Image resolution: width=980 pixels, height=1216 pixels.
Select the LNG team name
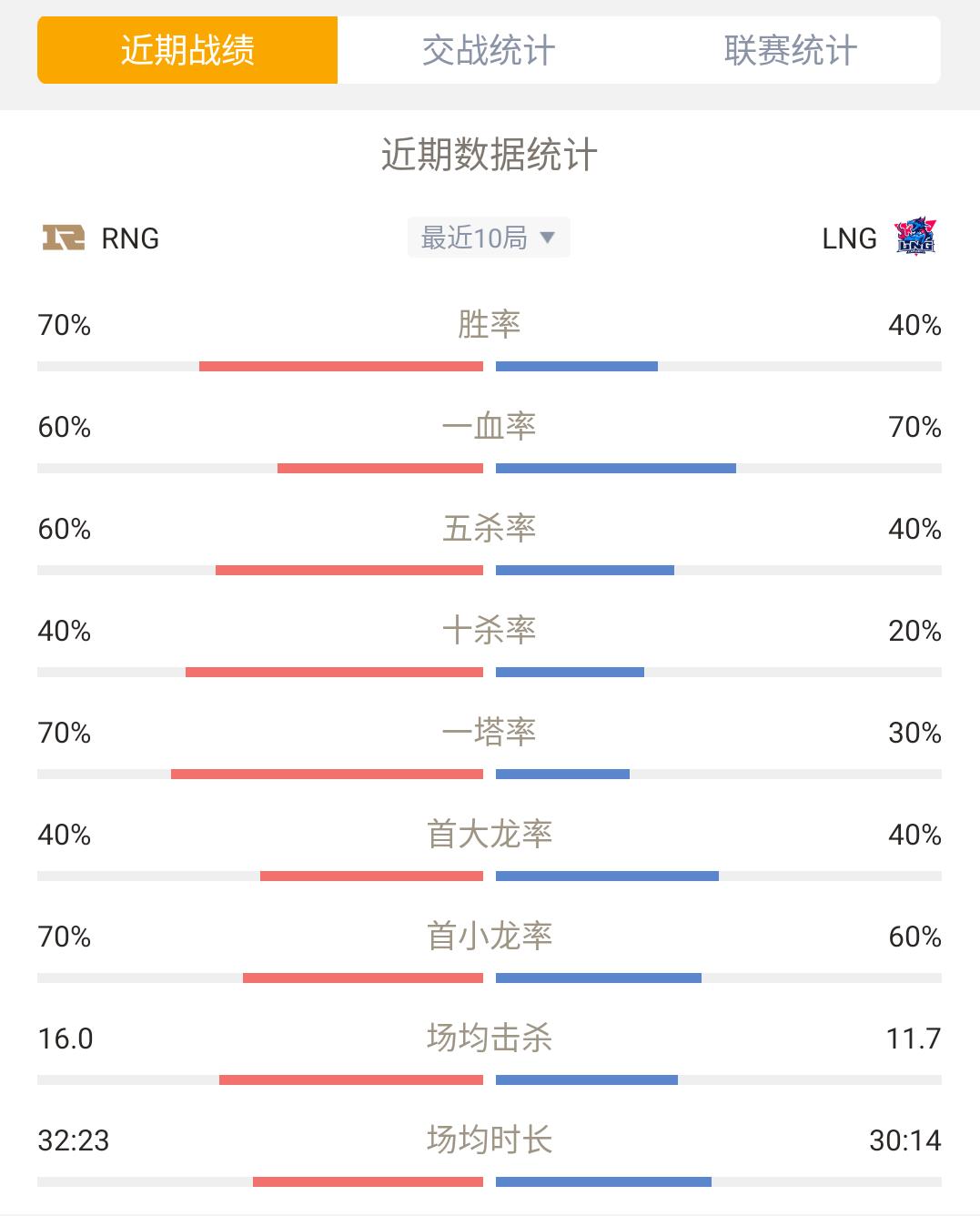click(x=849, y=238)
